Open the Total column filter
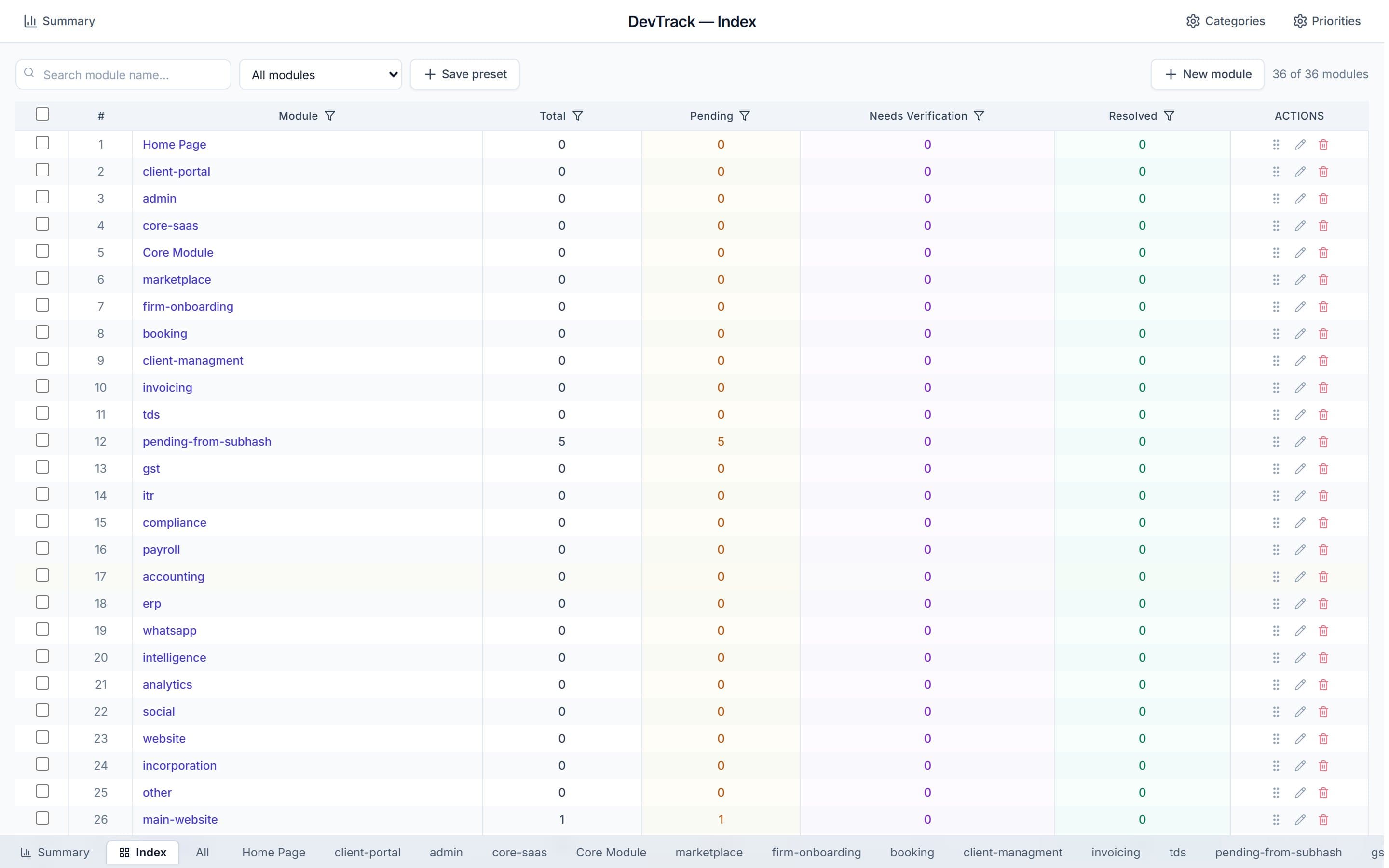Viewport: 1389px width, 868px height. point(577,116)
